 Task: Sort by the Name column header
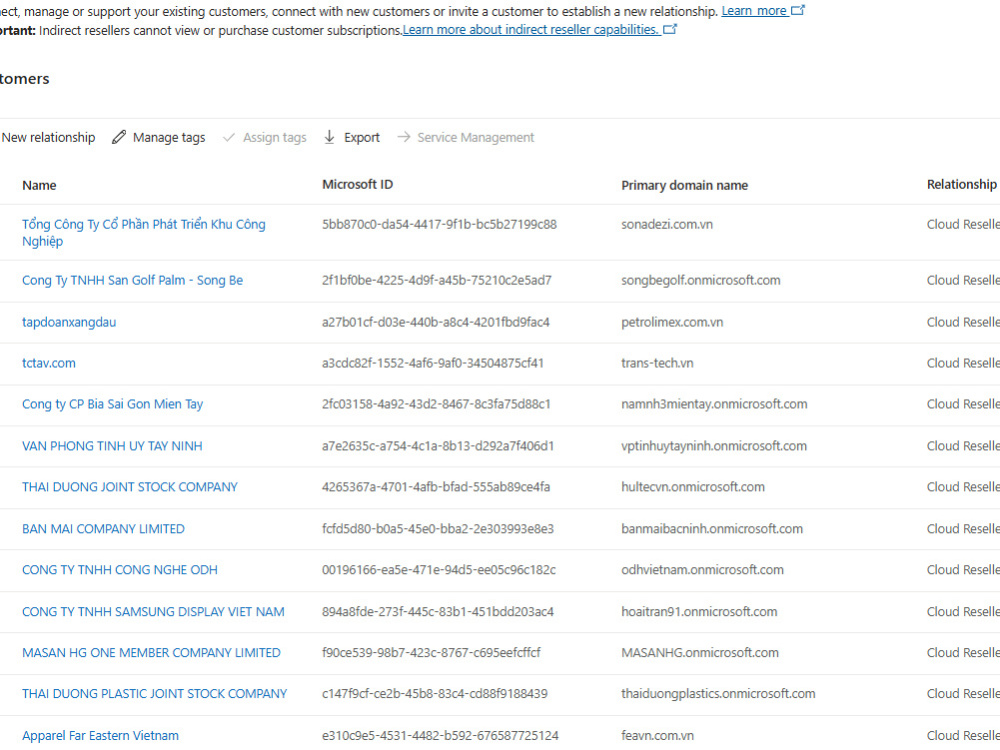click(39, 185)
